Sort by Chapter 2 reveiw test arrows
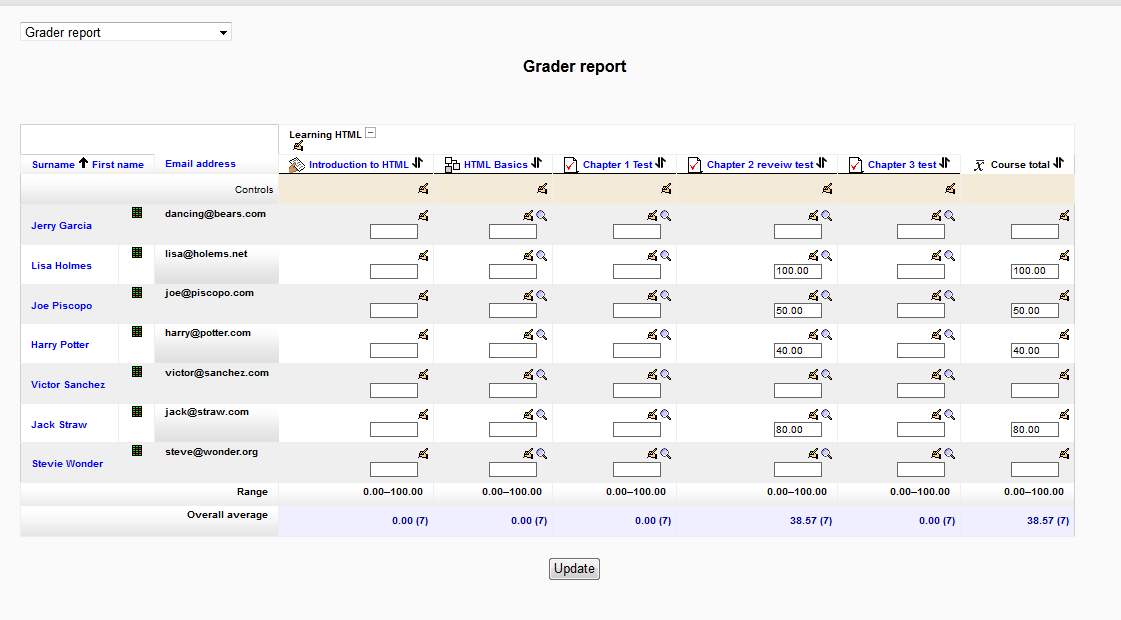This screenshot has height=620, width=1121. tap(821, 163)
